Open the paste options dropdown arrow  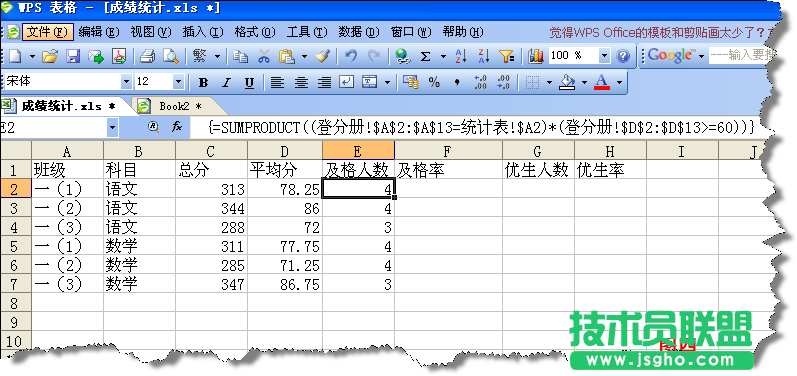pyautogui.click(x=304, y=56)
